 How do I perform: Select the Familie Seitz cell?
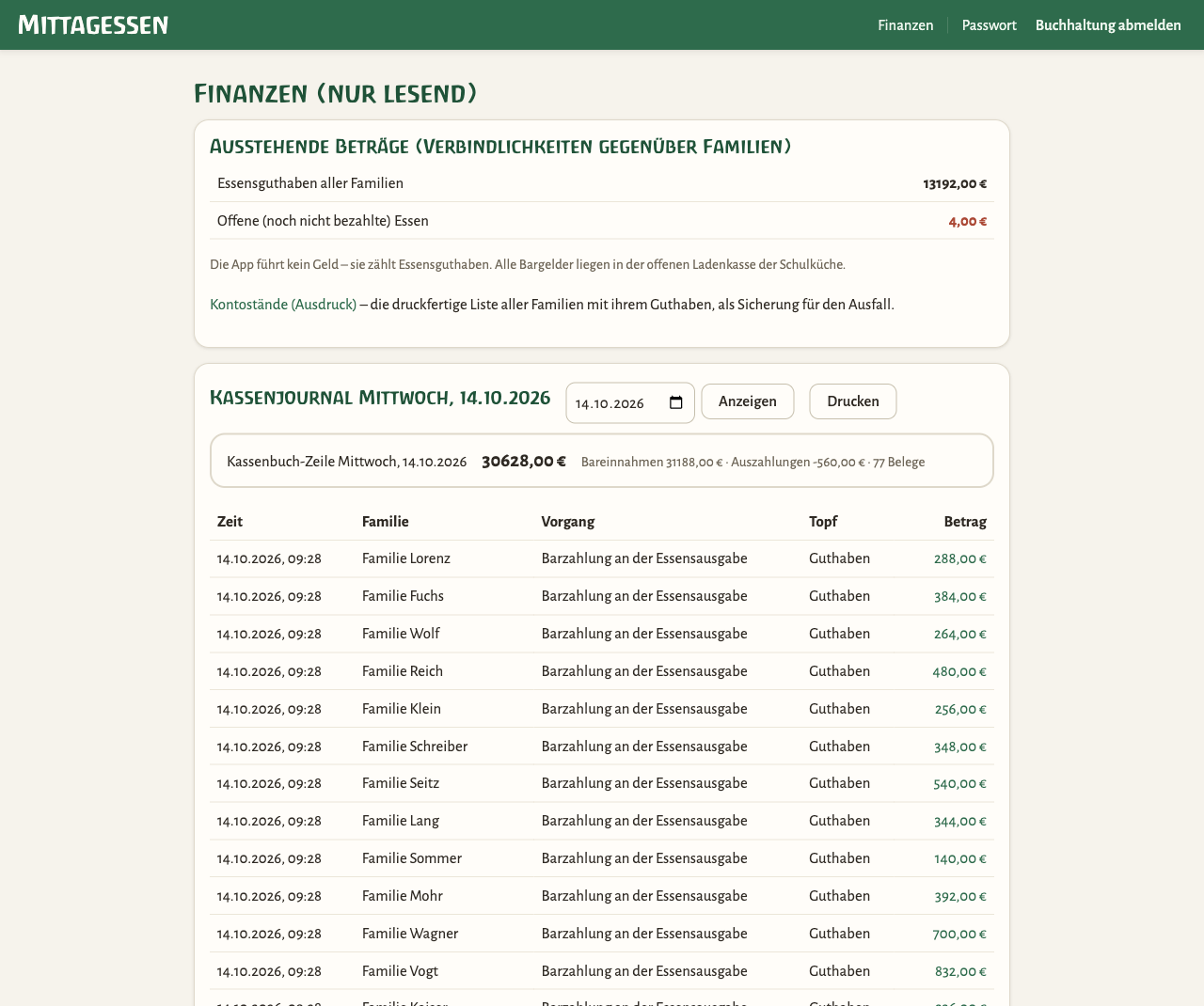[401, 783]
